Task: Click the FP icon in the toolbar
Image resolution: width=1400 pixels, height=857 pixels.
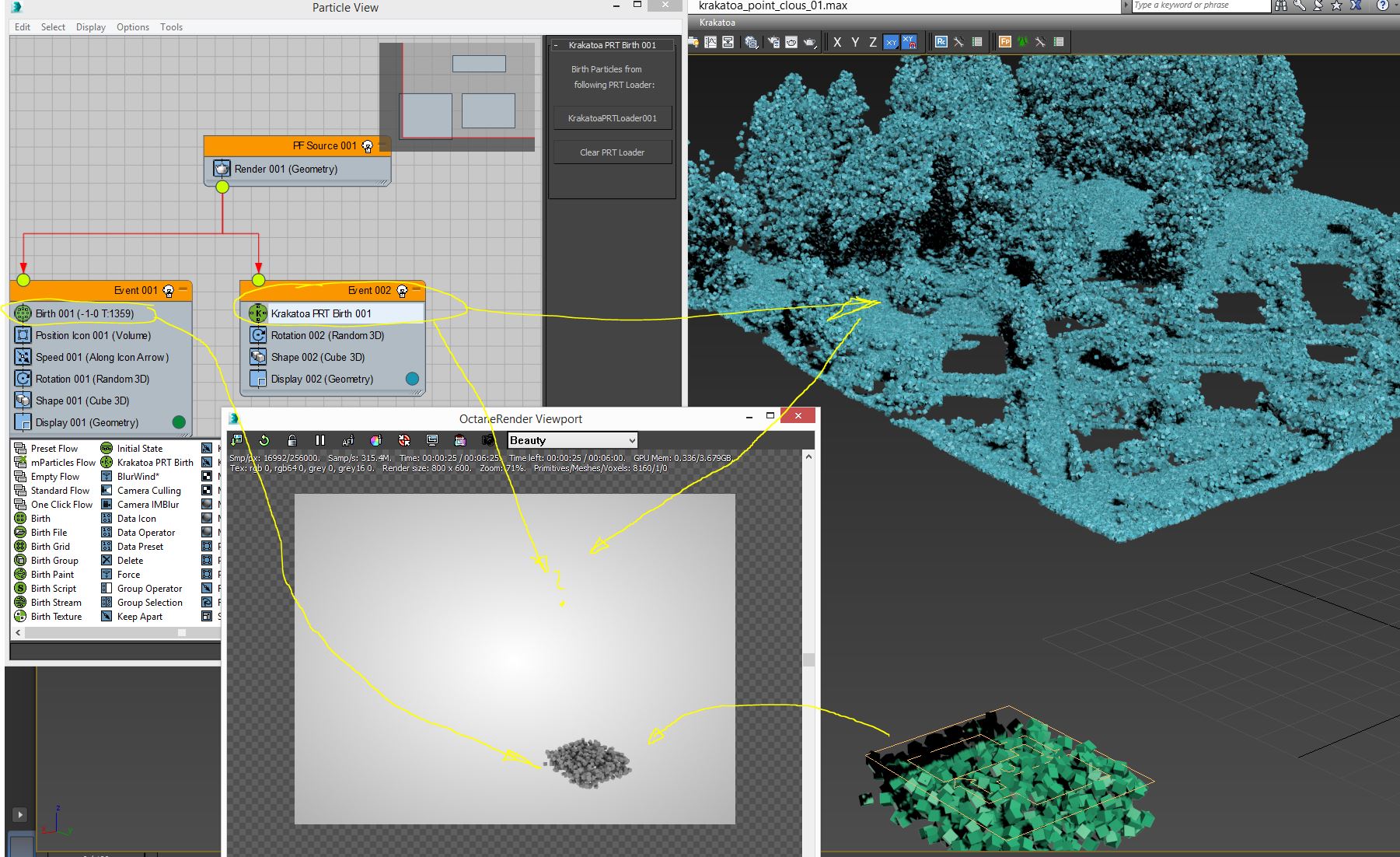Action: 1005,42
